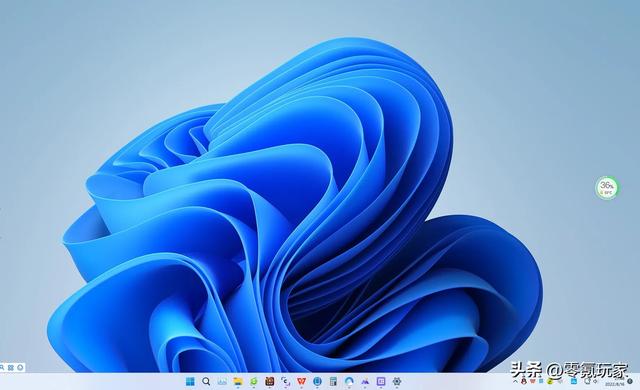Click the circle icon in bottom-left floating bar

pyautogui.click(x=20, y=368)
